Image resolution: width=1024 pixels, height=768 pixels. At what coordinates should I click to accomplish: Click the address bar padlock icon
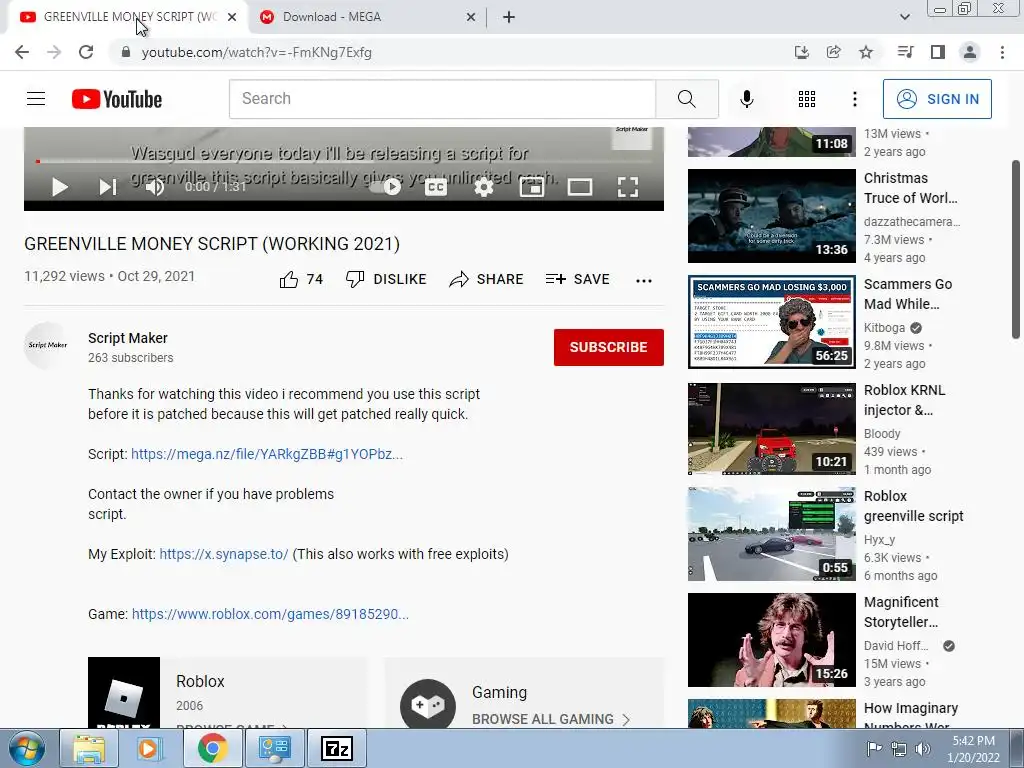tap(126, 52)
